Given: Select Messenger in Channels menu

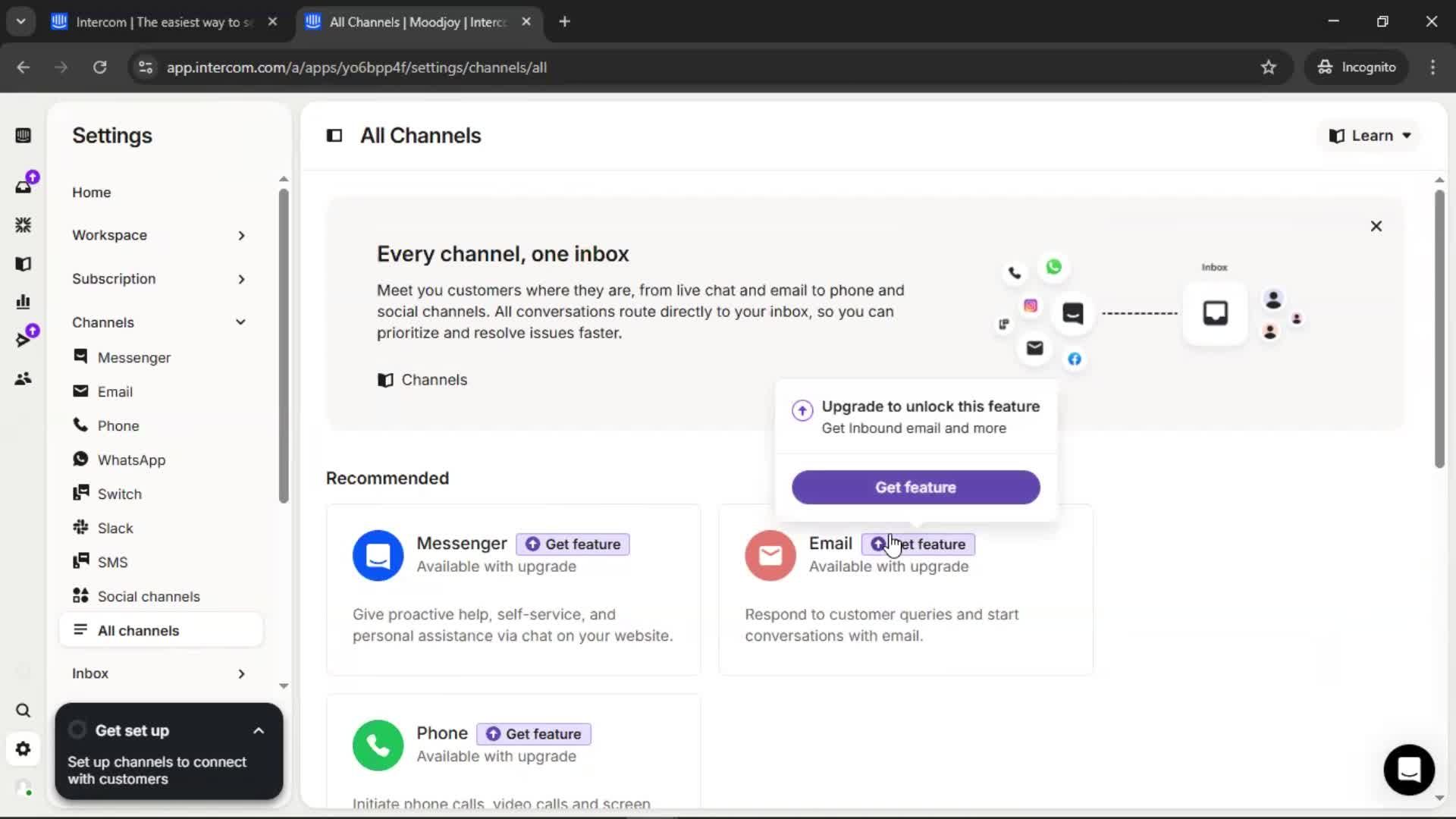Looking at the screenshot, I should pos(134,358).
